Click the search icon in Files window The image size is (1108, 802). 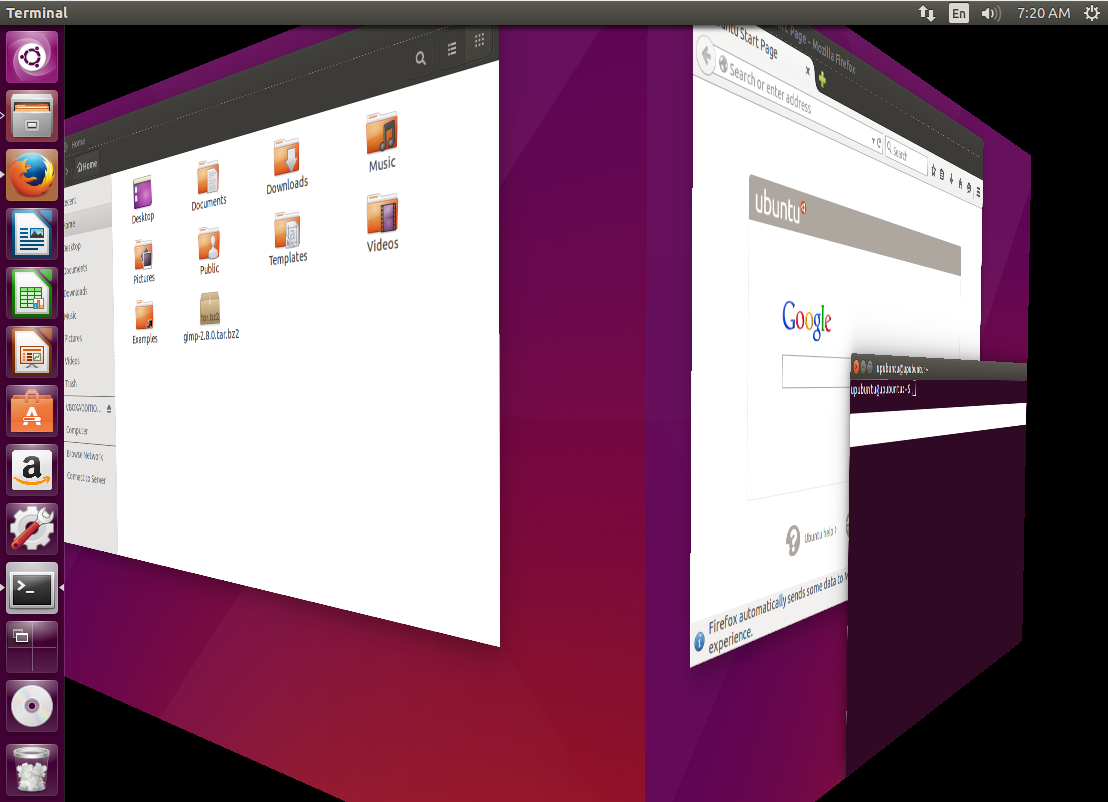tap(420, 59)
